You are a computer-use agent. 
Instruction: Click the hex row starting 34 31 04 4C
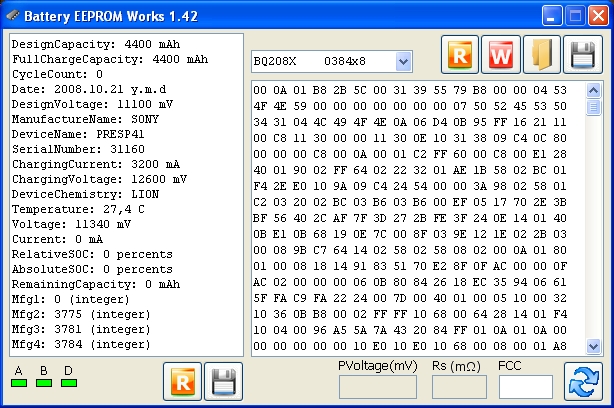tap(410, 122)
